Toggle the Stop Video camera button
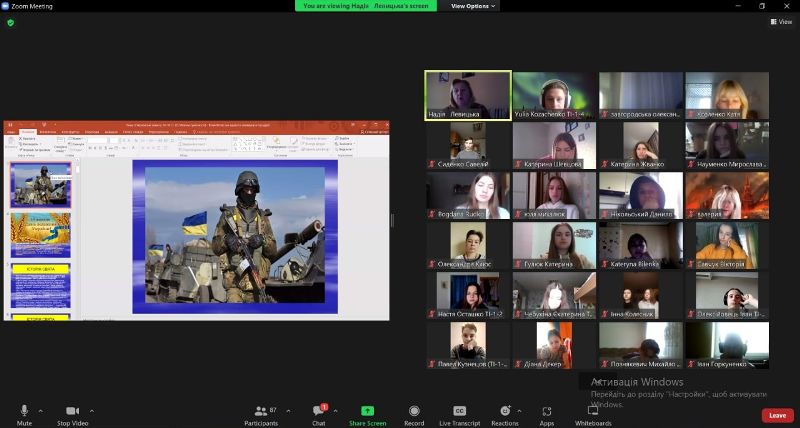 72,415
